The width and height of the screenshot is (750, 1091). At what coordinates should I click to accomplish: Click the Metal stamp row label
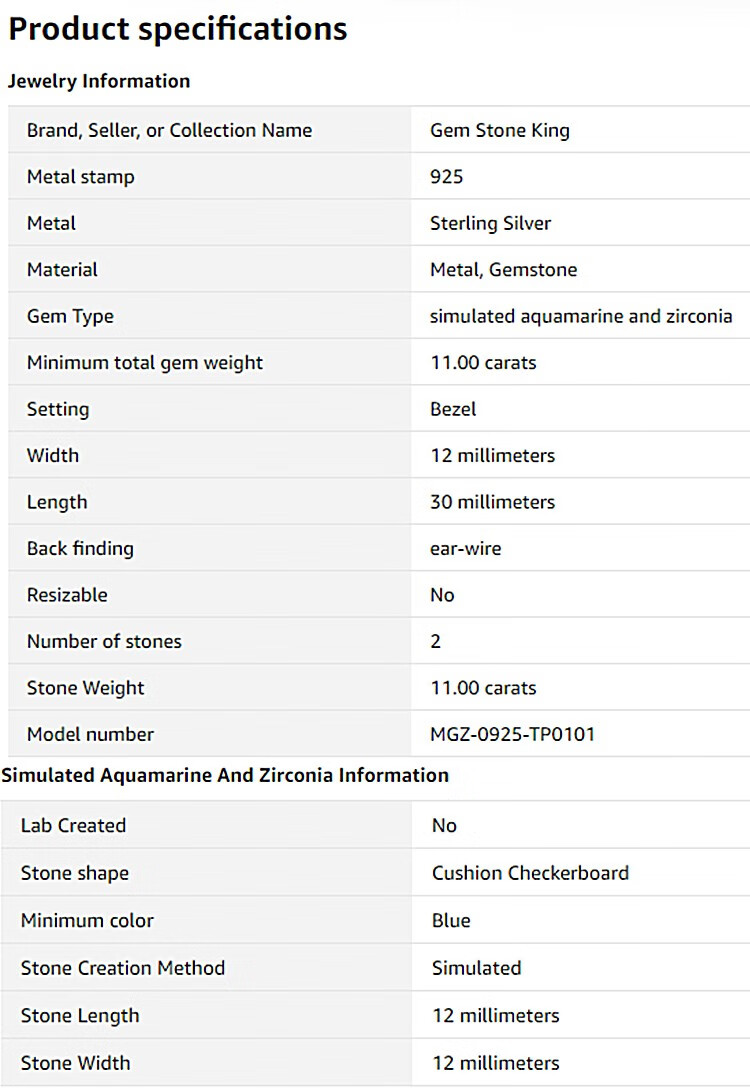(80, 177)
